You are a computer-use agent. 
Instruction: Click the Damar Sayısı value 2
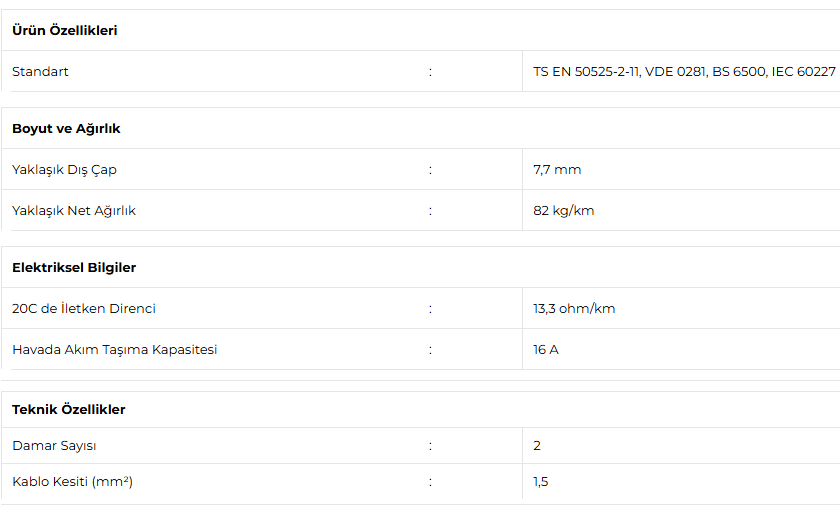point(537,446)
